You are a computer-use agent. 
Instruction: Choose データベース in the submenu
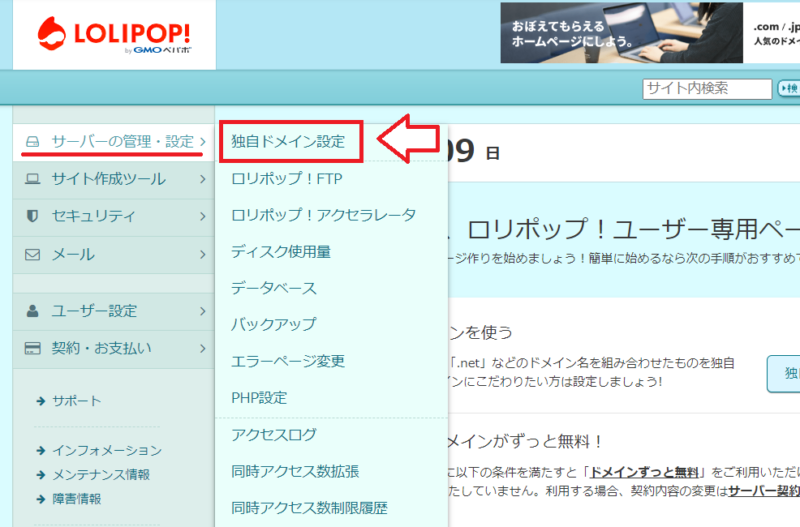click(x=273, y=288)
